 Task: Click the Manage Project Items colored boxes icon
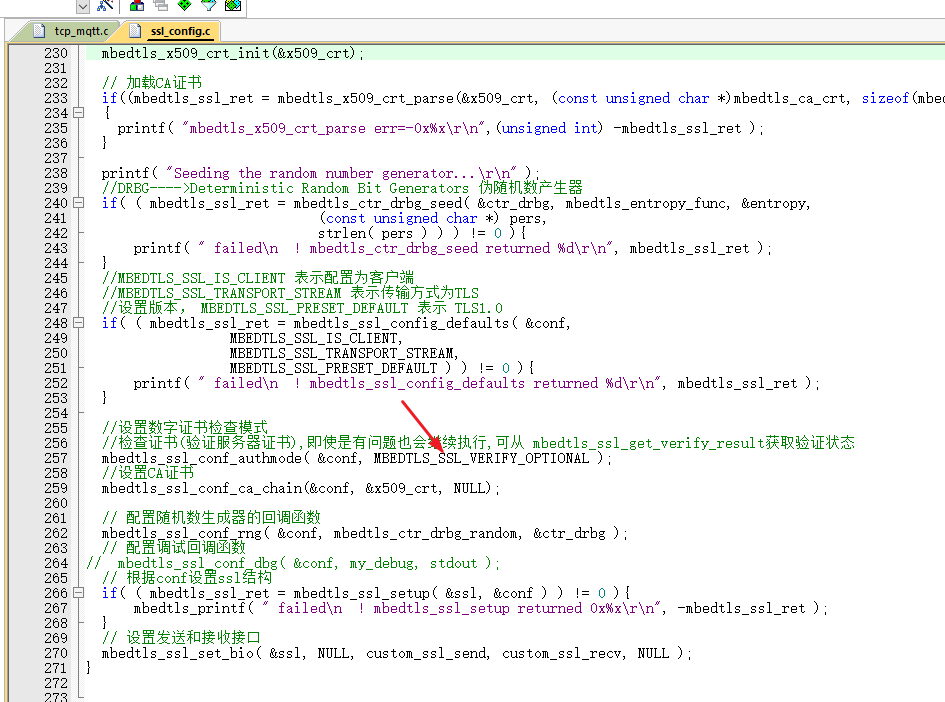137,5
